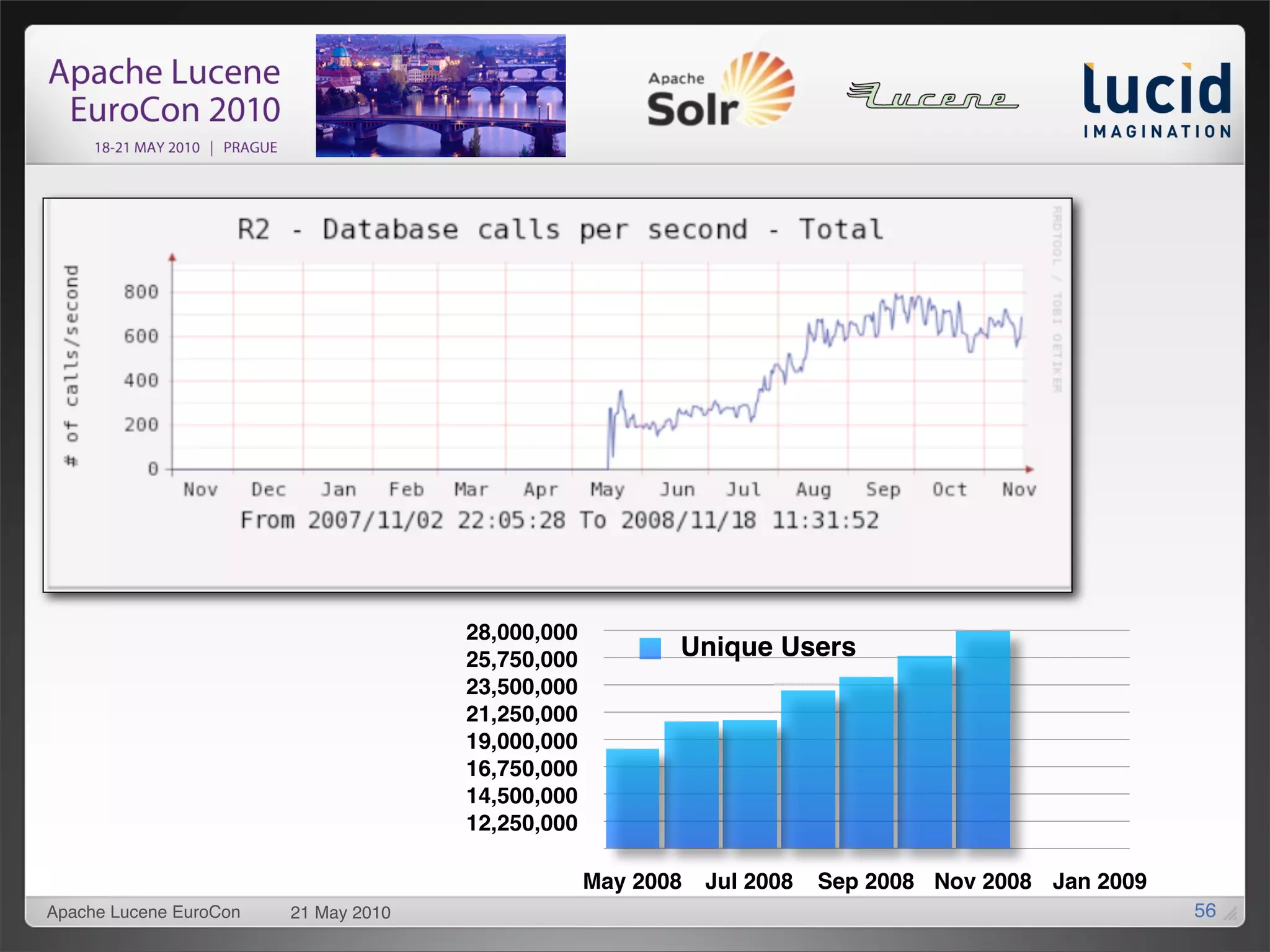Click the chart title Database calls per second

pyautogui.click(x=561, y=229)
